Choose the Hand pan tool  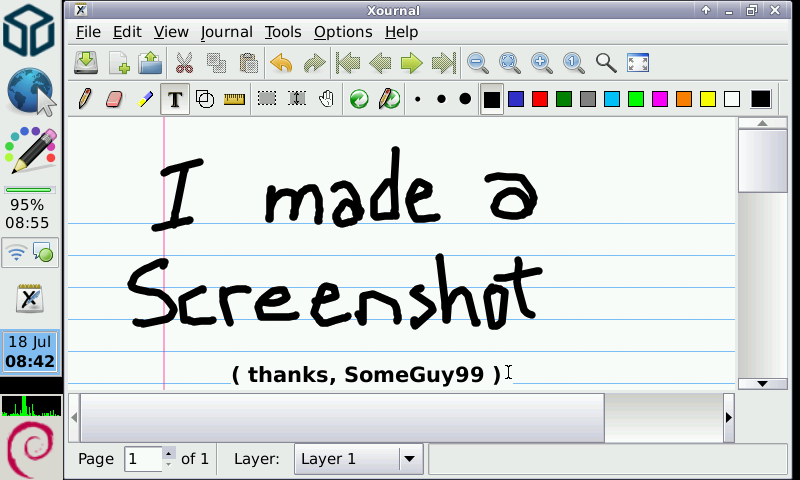point(326,99)
